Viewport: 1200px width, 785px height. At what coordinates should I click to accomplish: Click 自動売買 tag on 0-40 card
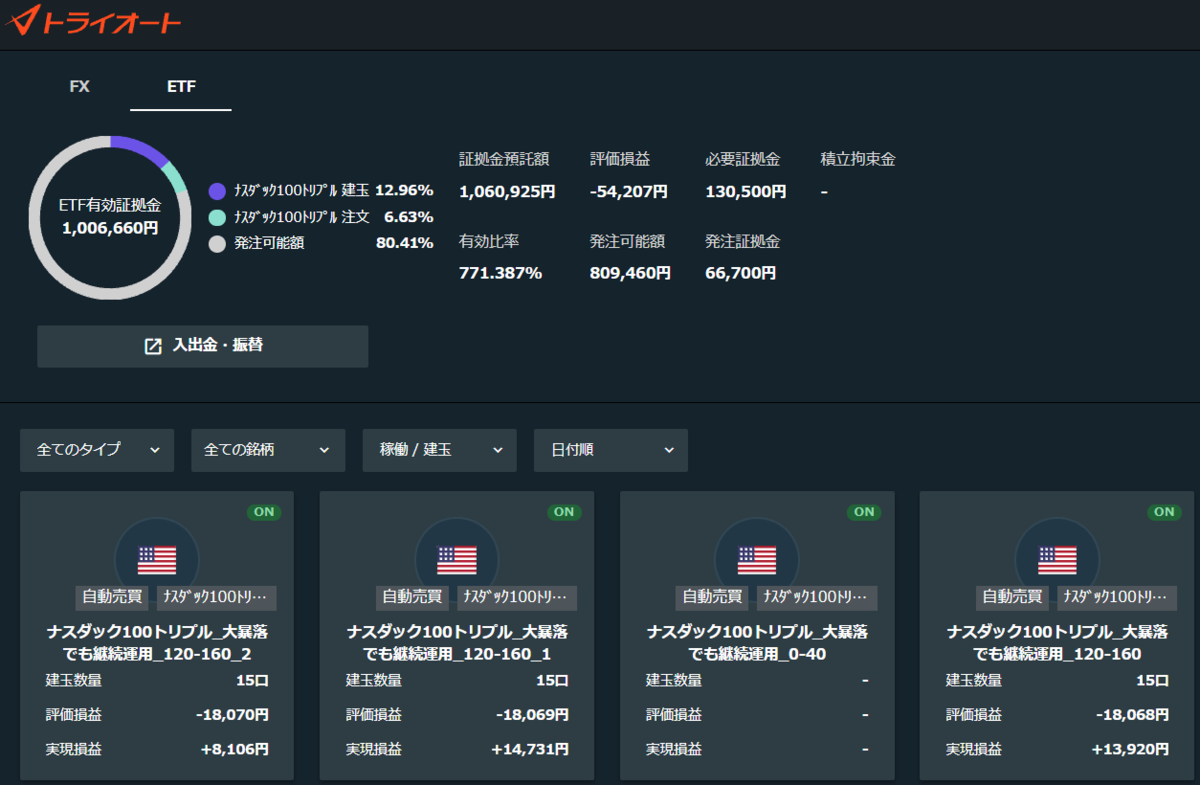[713, 597]
